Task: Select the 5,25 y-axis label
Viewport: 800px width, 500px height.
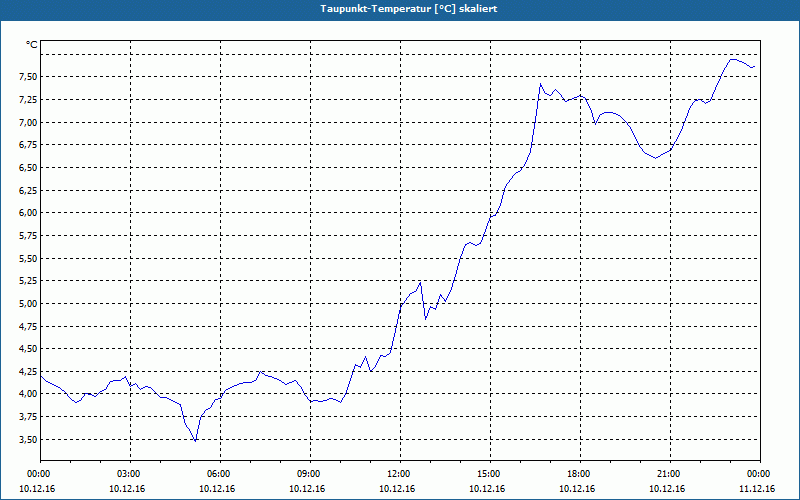Action: pyautogui.click(x=28, y=281)
